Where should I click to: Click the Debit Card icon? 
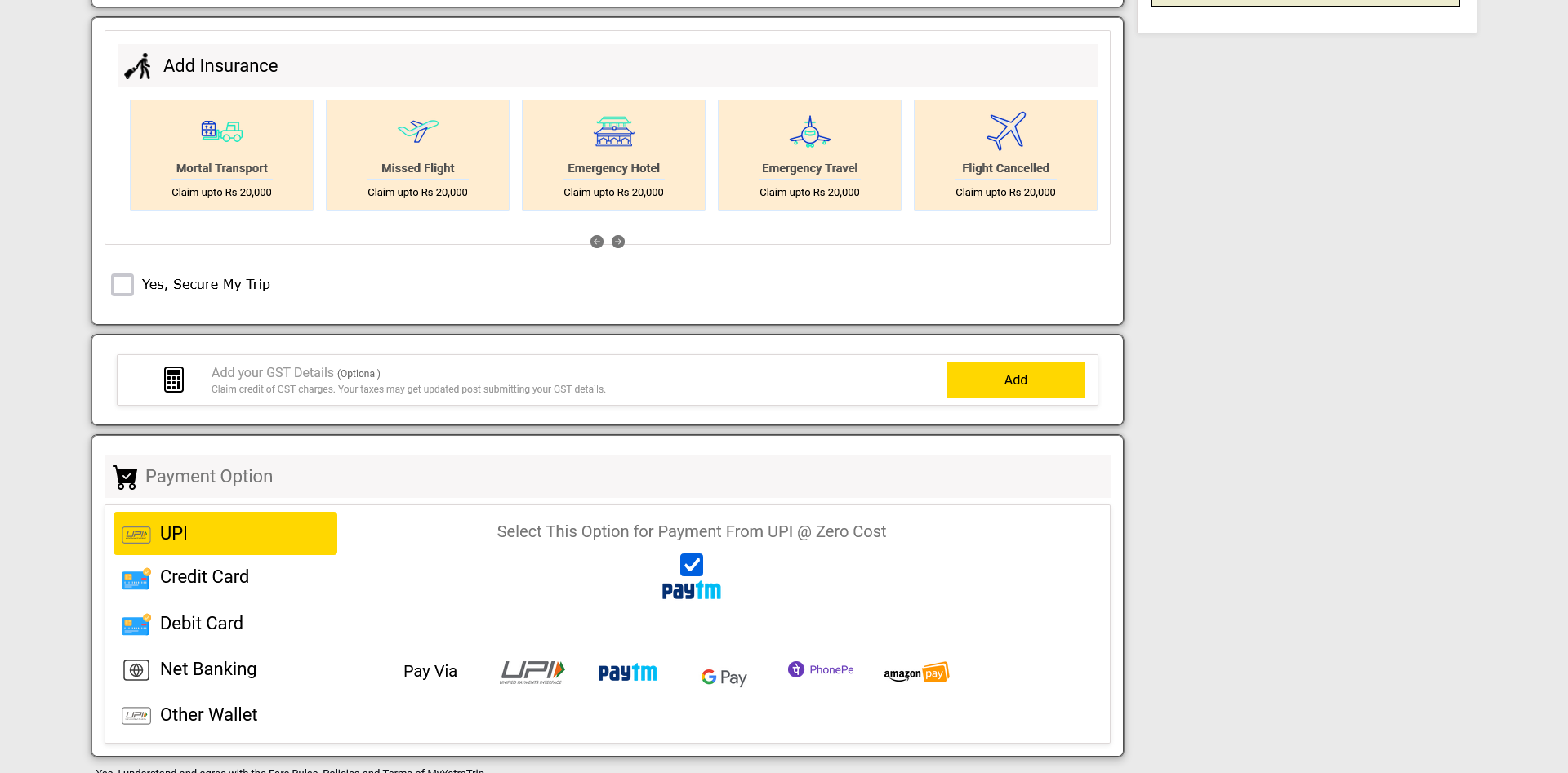(136, 624)
